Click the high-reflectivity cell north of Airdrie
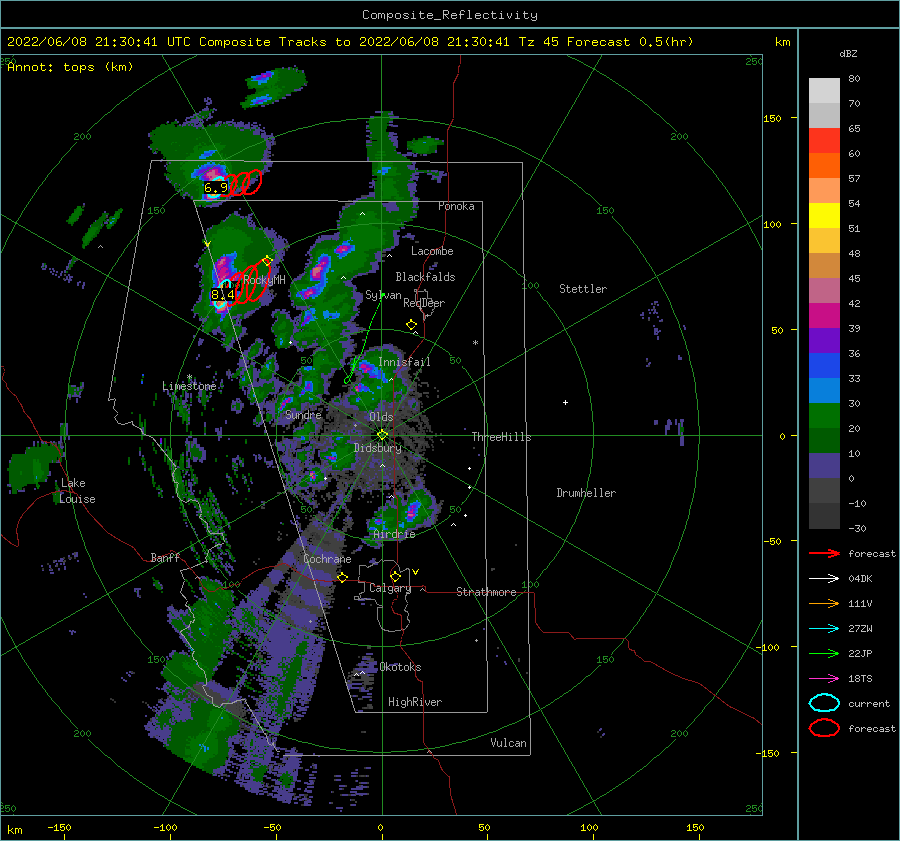 [412, 510]
